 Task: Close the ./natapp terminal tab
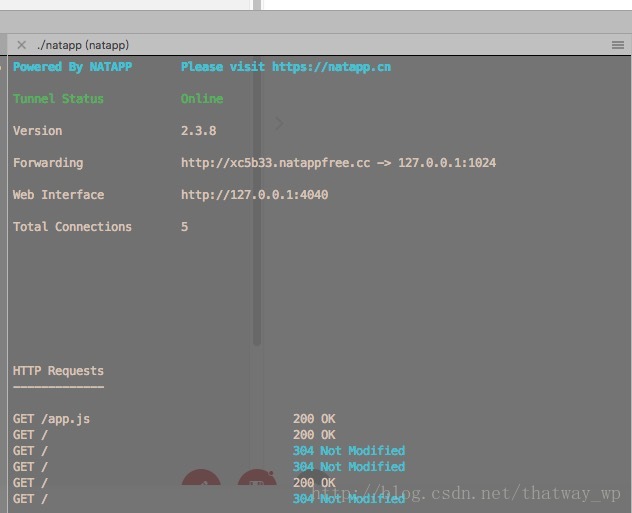tap(22, 45)
